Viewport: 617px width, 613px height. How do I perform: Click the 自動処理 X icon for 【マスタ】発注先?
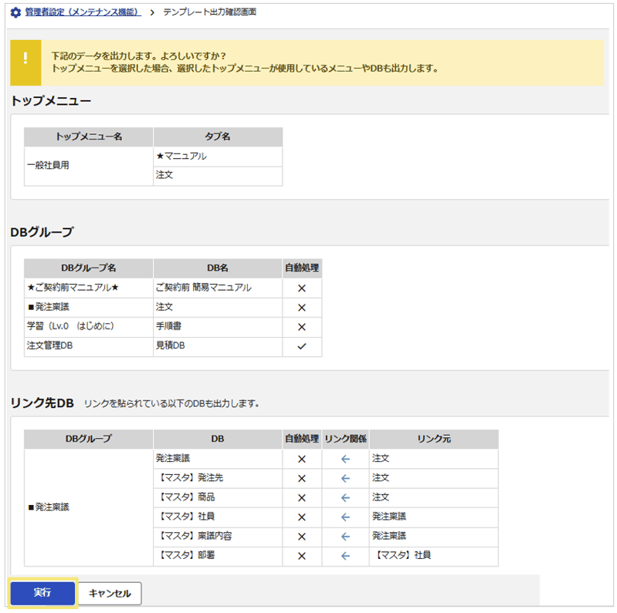pos(302,478)
